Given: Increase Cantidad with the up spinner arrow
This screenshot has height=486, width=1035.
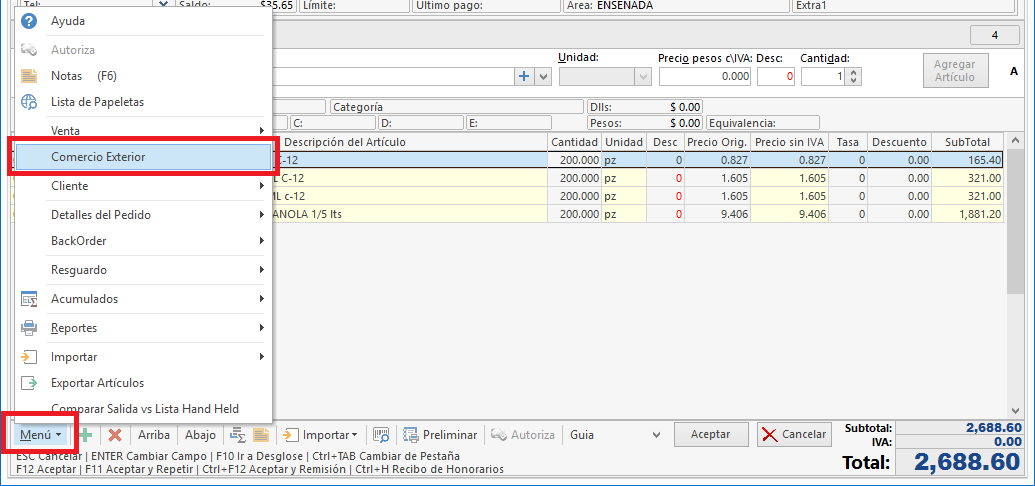Looking at the screenshot, I should [x=854, y=72].
